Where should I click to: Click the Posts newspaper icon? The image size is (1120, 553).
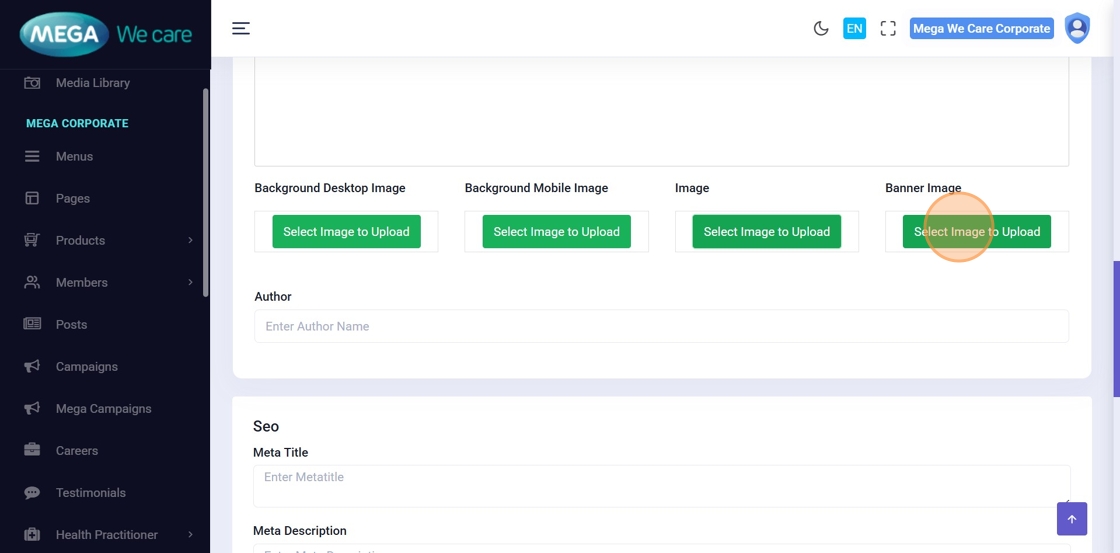(x=32, y=325)
